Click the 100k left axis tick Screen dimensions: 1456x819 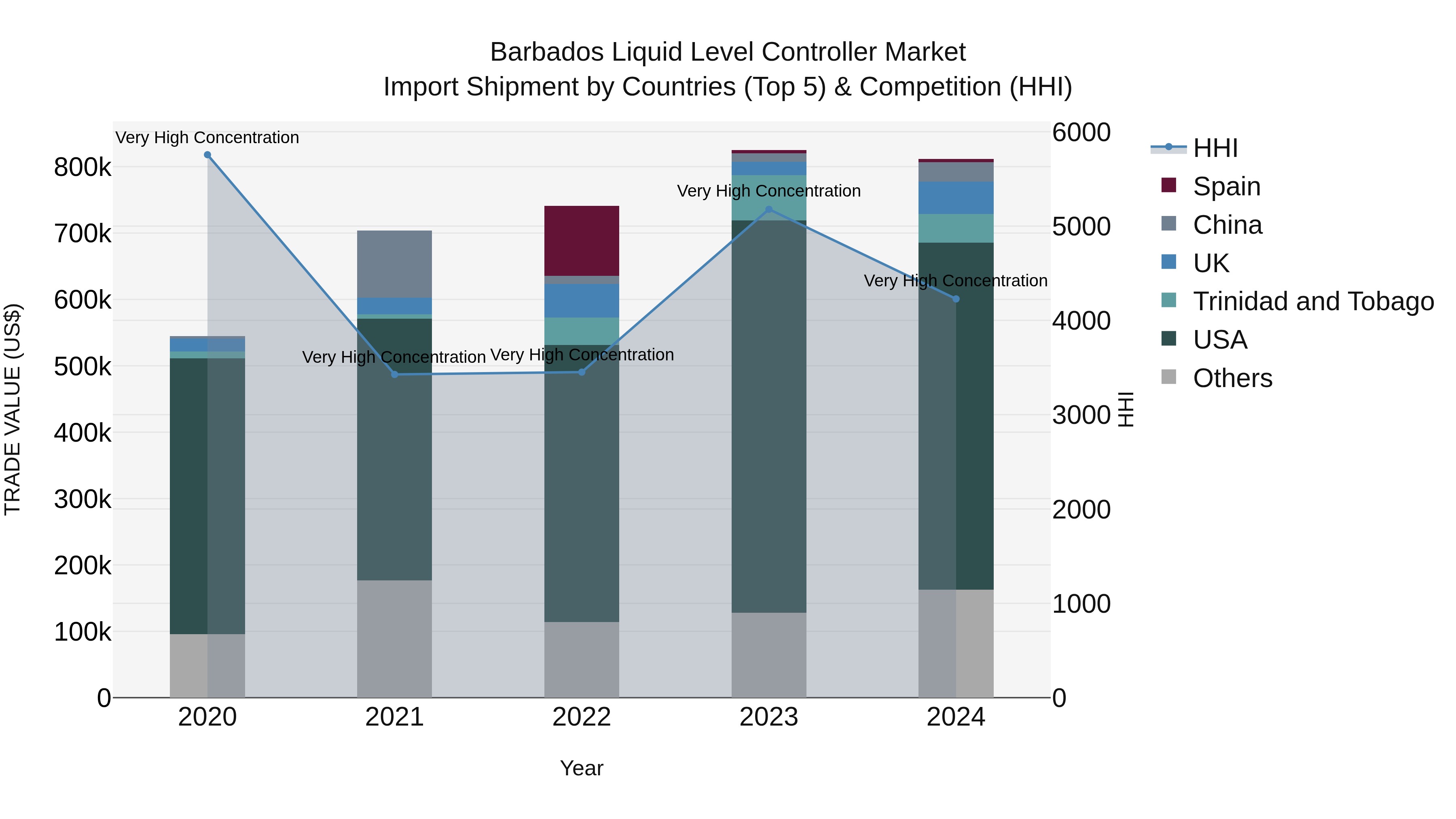[x=83, y=632]
